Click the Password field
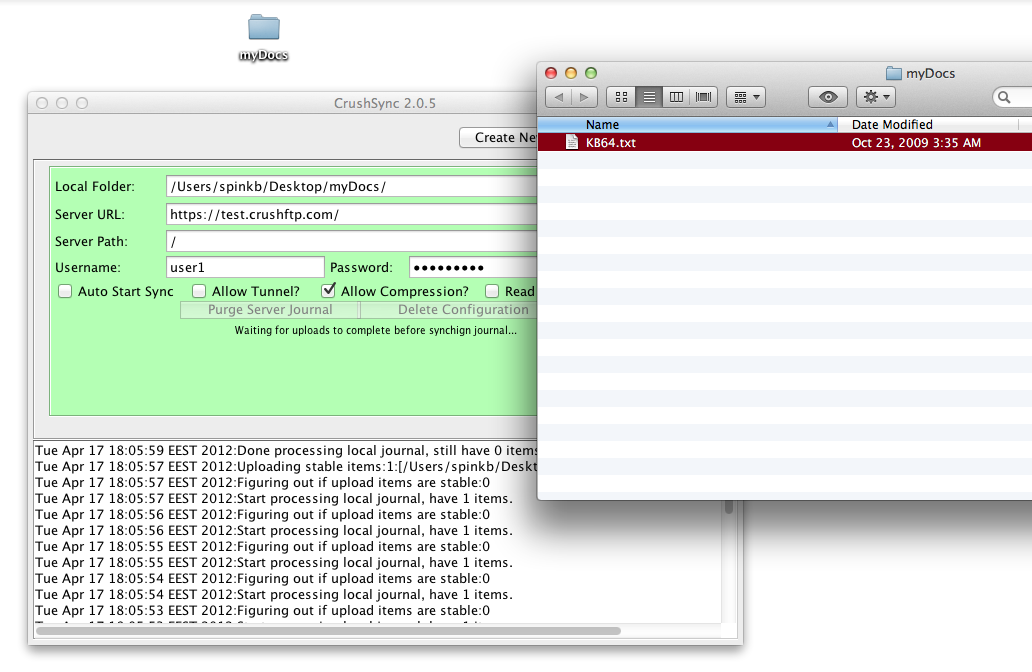Viewport: 1032px width, 672px height. click(473, 267)
